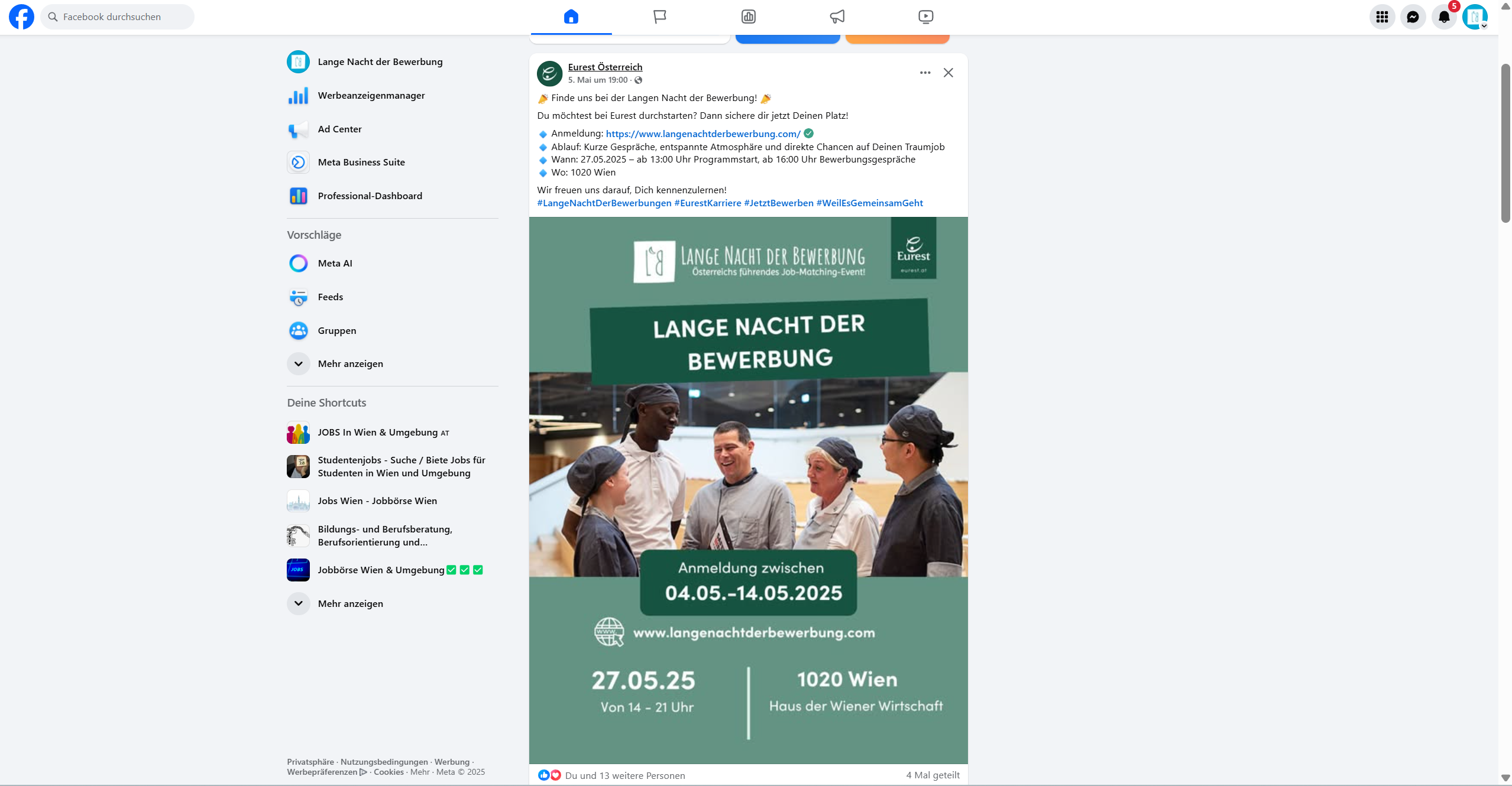Select the Home tab in top navigation
The image size is (1512, 786).
coord(571,17)
